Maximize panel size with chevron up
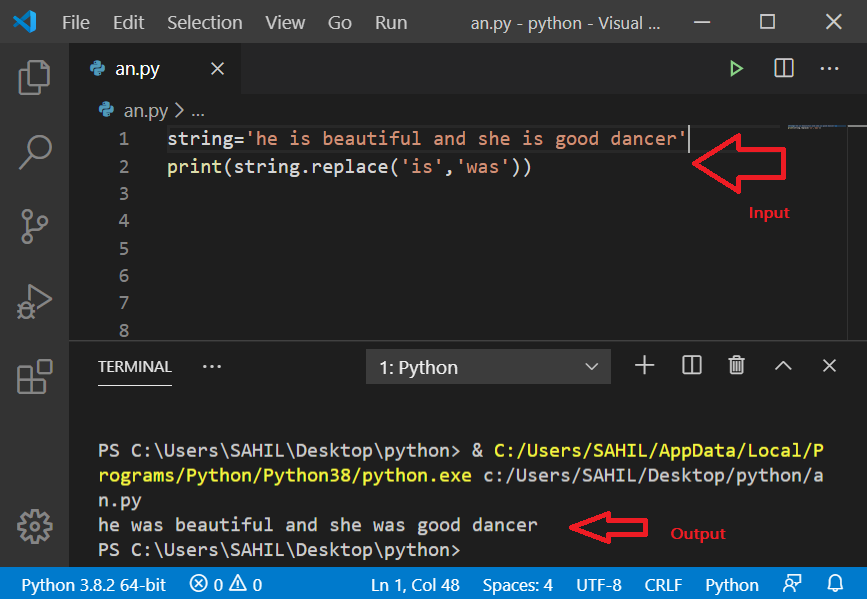This screenshot has width=867, height=599. [x=783, y=366]
